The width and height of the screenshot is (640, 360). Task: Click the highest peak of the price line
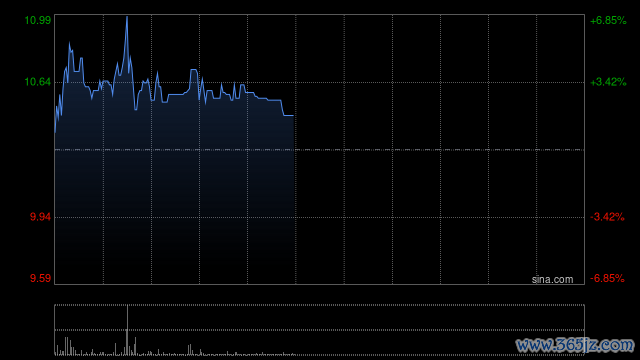127,18
